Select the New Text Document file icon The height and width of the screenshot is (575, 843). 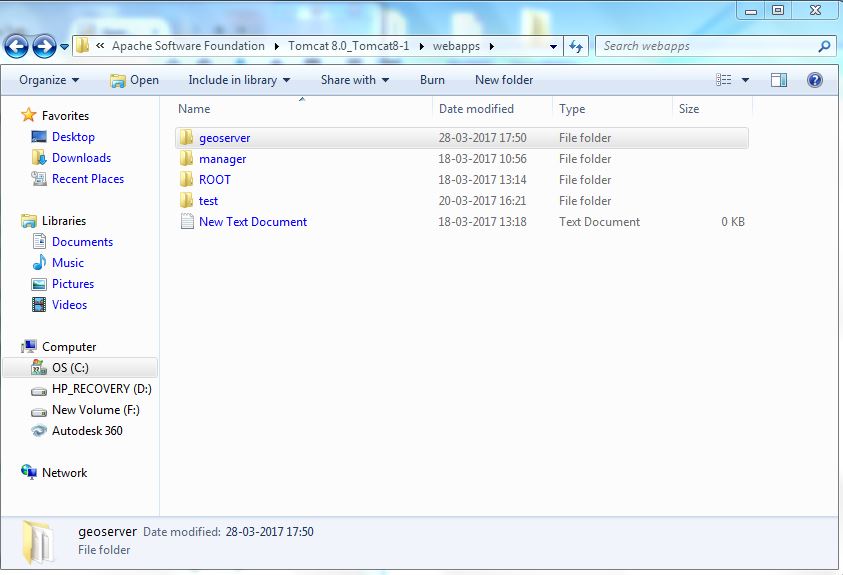(186, 222)
